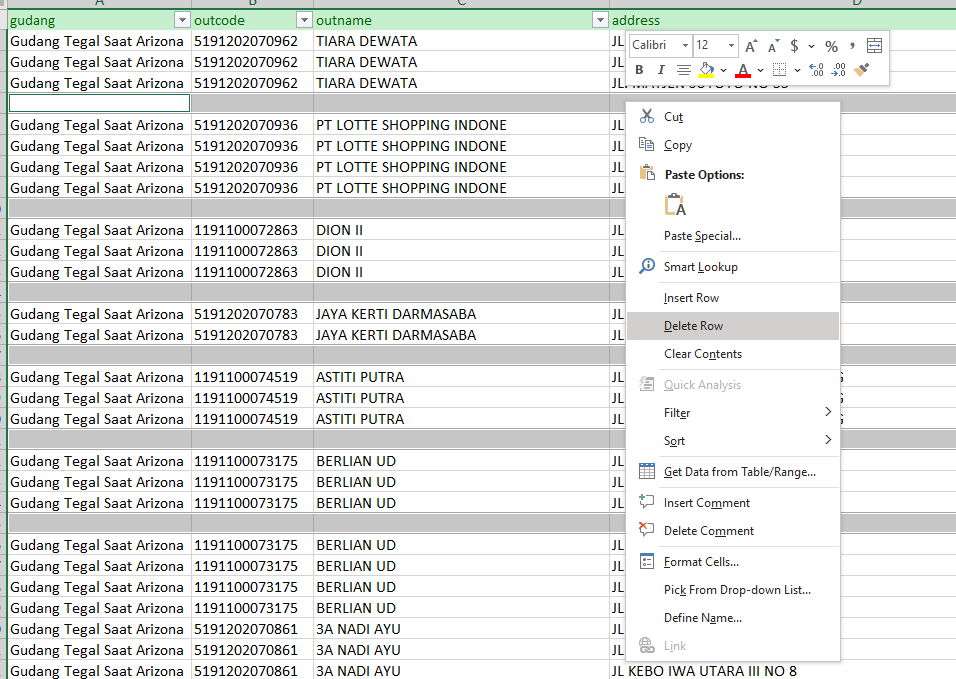Open gudang column filter dropdown
The image size is (956, 679).
[182, 21]
